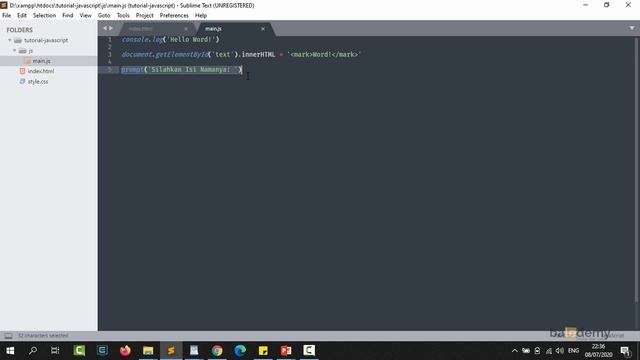
Task: Click ENG language indicator
Action: click(x=573, y=351)
